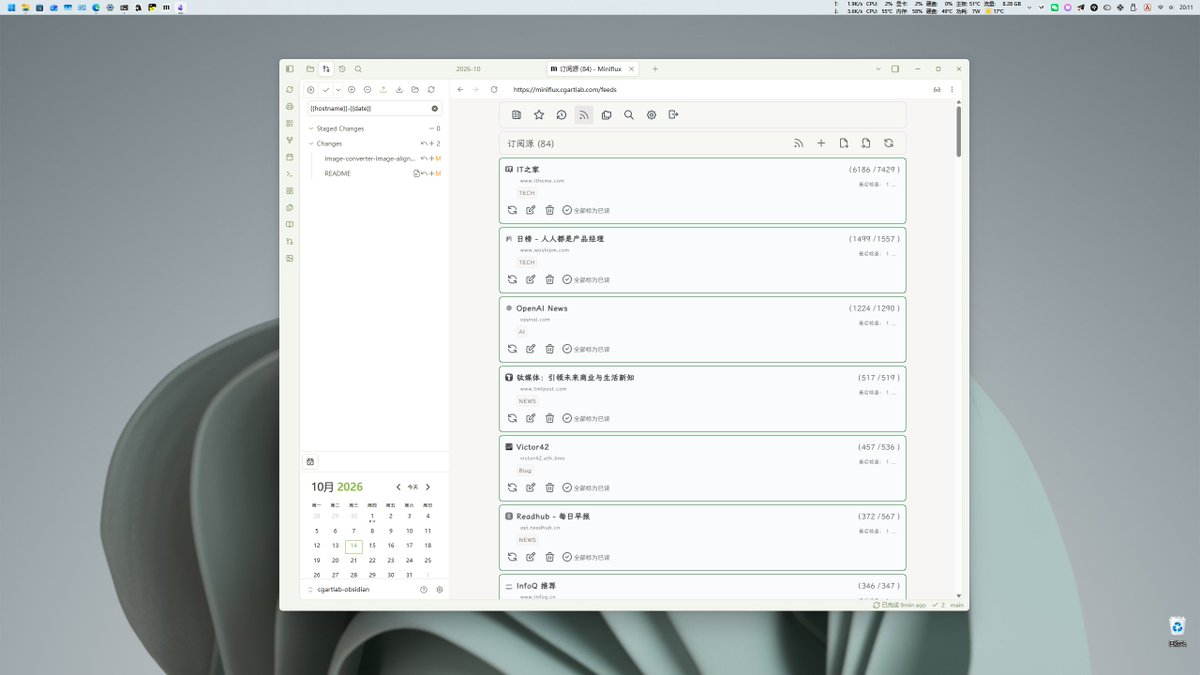Clear the commit message text

click(435, 108)
